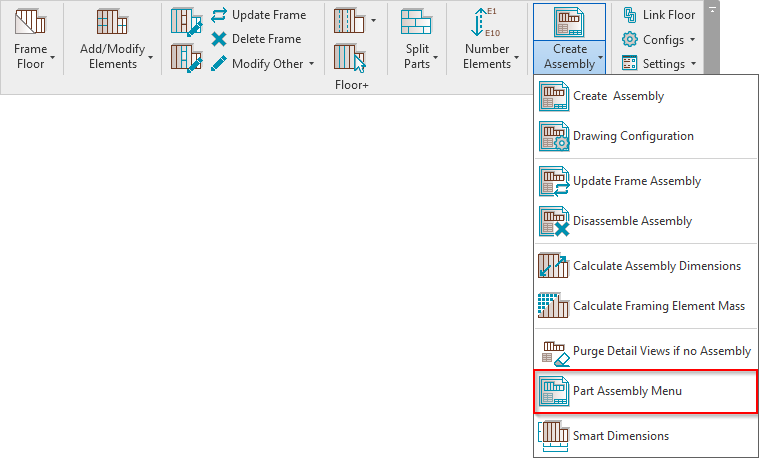Click the Frame Floor icon
The width and height of the screenshot is (759, 458).
tap(31, 23)
